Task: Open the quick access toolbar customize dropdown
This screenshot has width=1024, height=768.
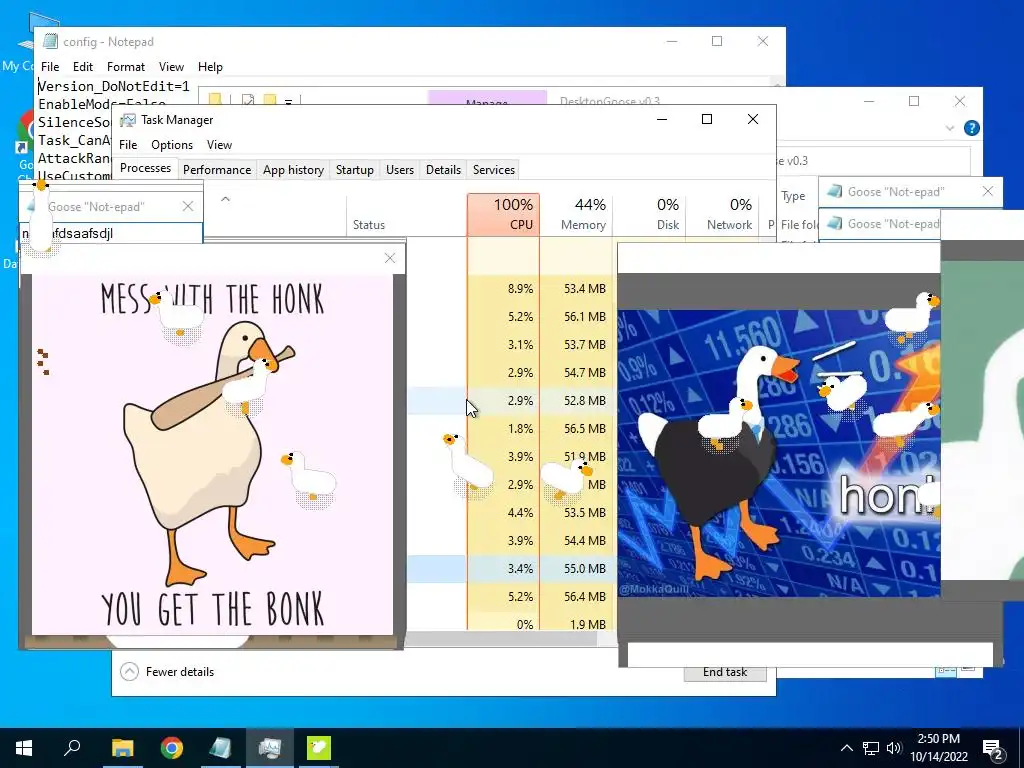Action: coord(288,101)
